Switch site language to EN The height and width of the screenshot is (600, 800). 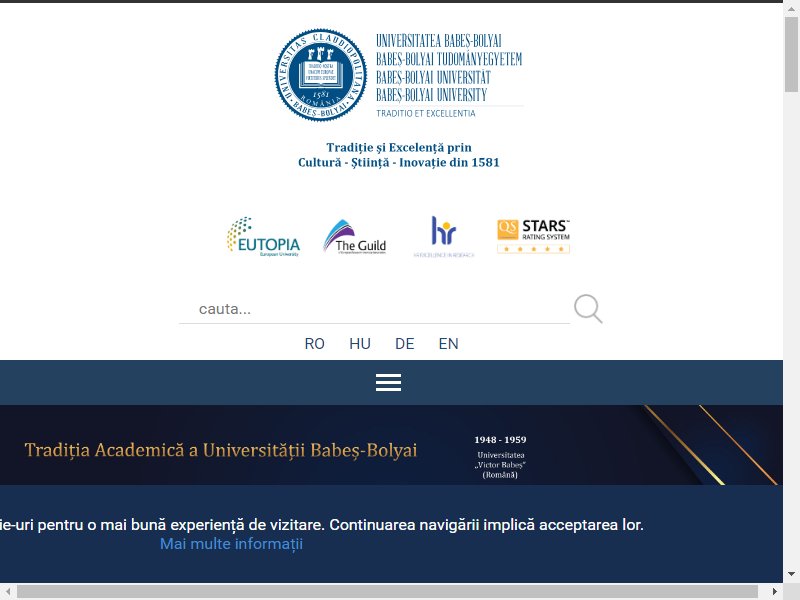point(448,344)
